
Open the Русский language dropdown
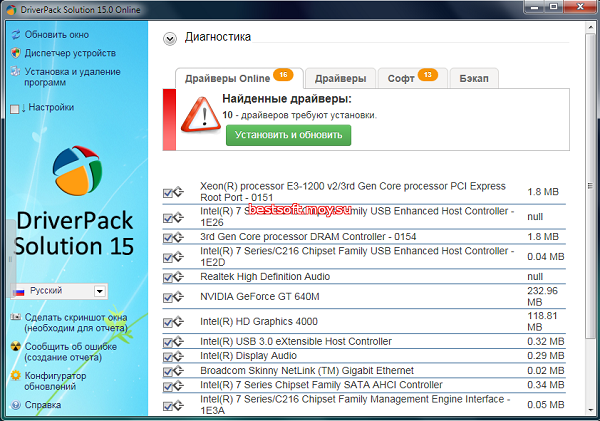99,291
